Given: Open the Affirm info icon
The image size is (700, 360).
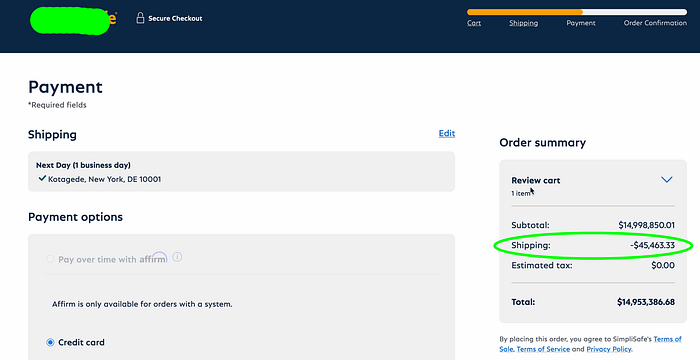Looking at the screenshot, I should tap(177, 257).
